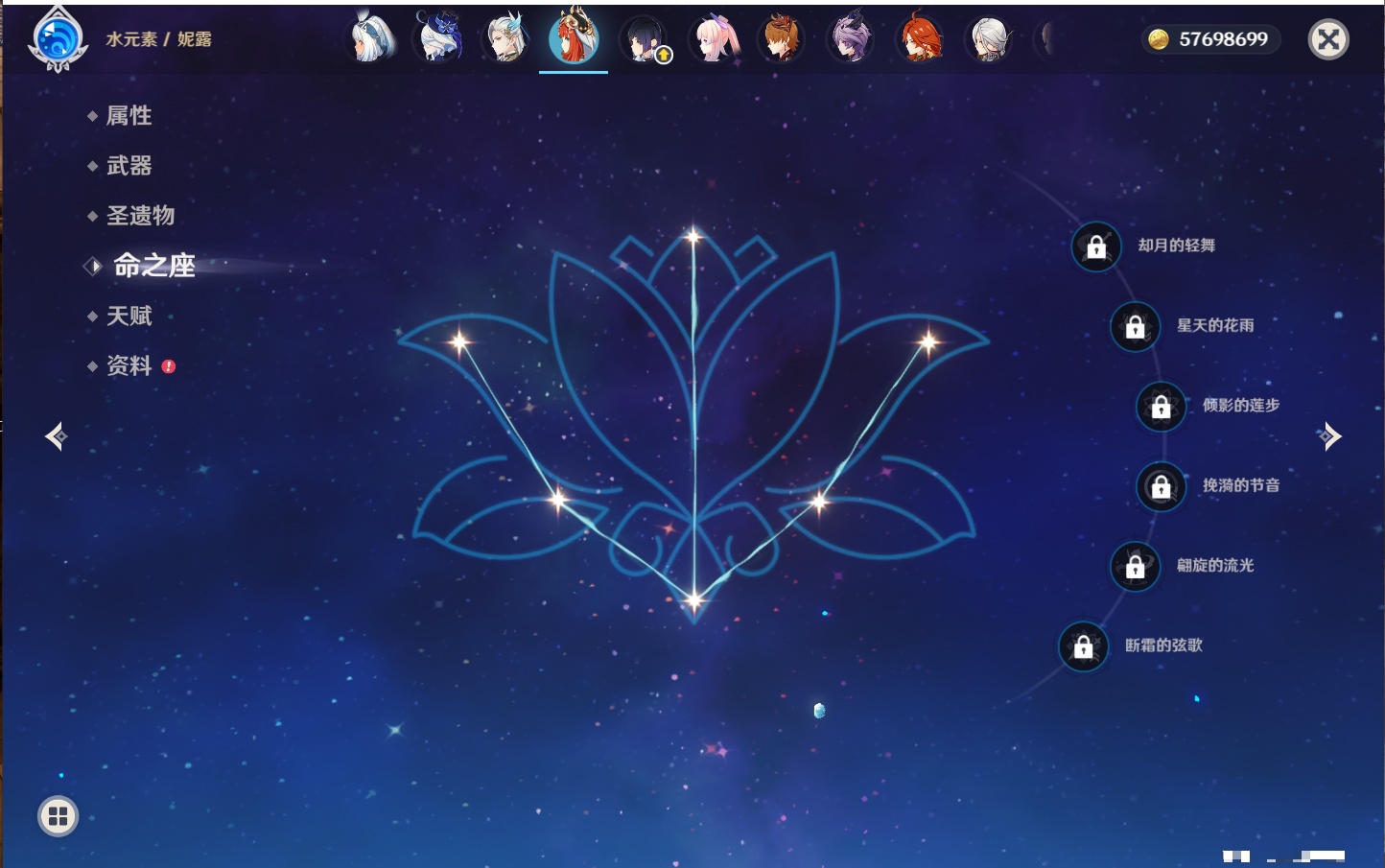Click the 水元素 / 妮露 character title
This screenshot has width=1385, height=868.
pos(158,39)
